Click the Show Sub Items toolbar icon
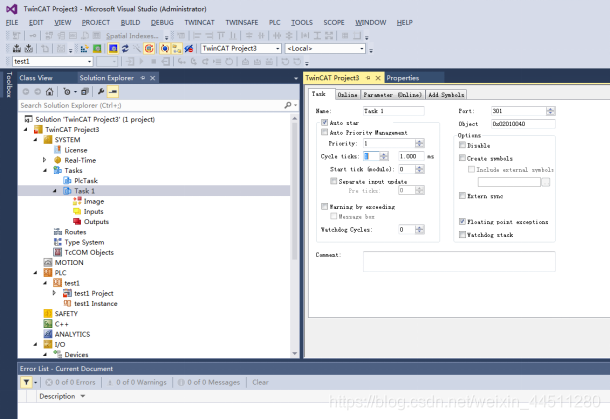The height and width of the screenshot is (420, 610). point(177,49)
